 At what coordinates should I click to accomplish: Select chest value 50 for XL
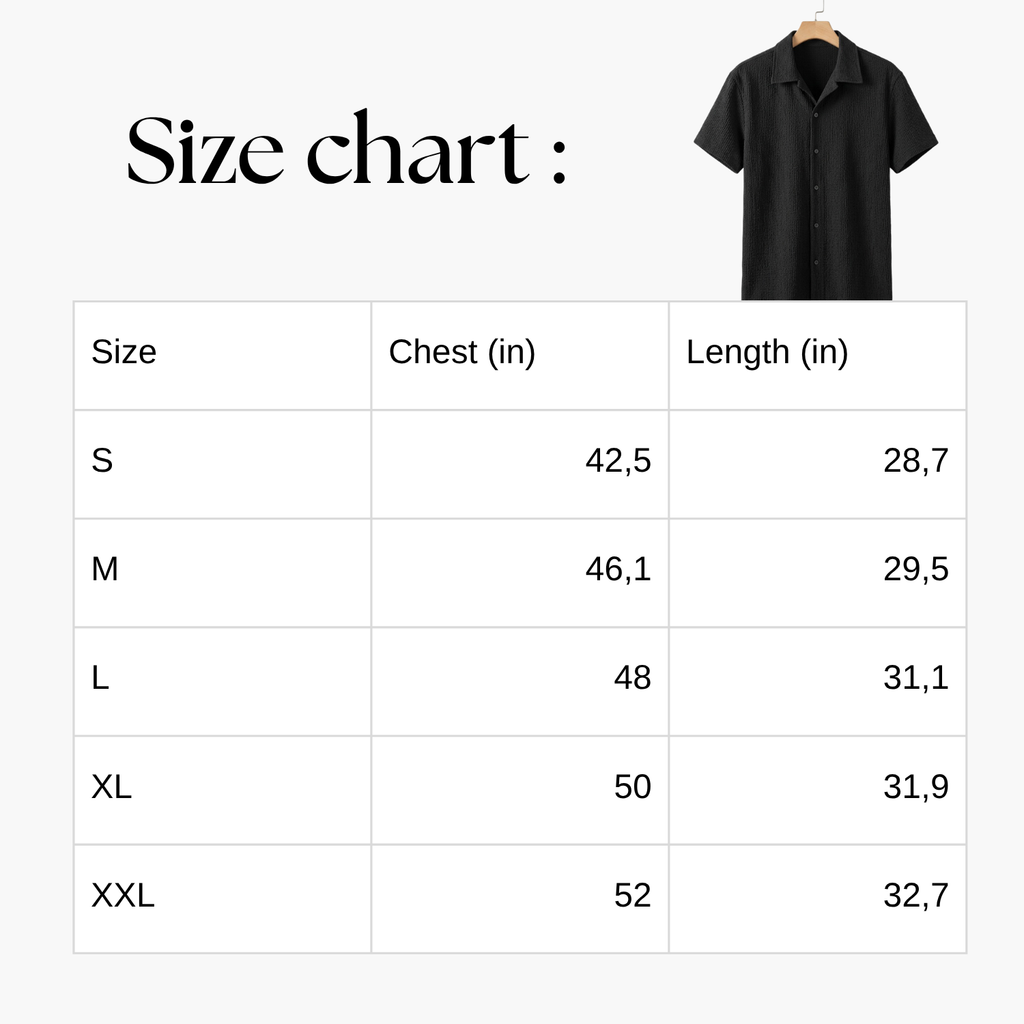(x=632, y=786)
